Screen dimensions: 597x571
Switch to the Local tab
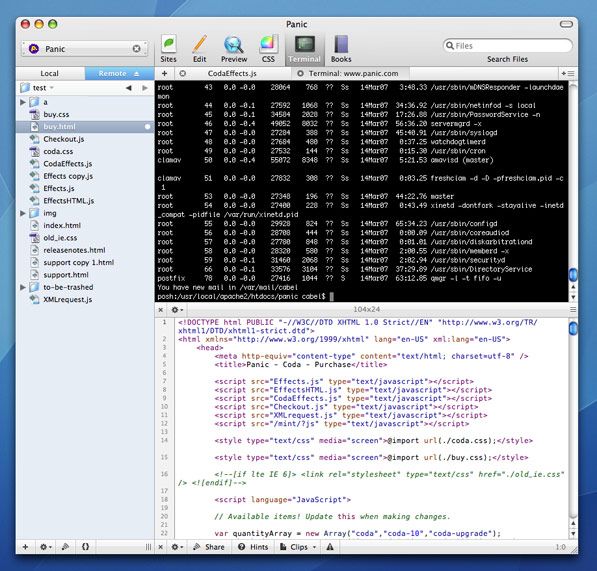tap(50, 73)
